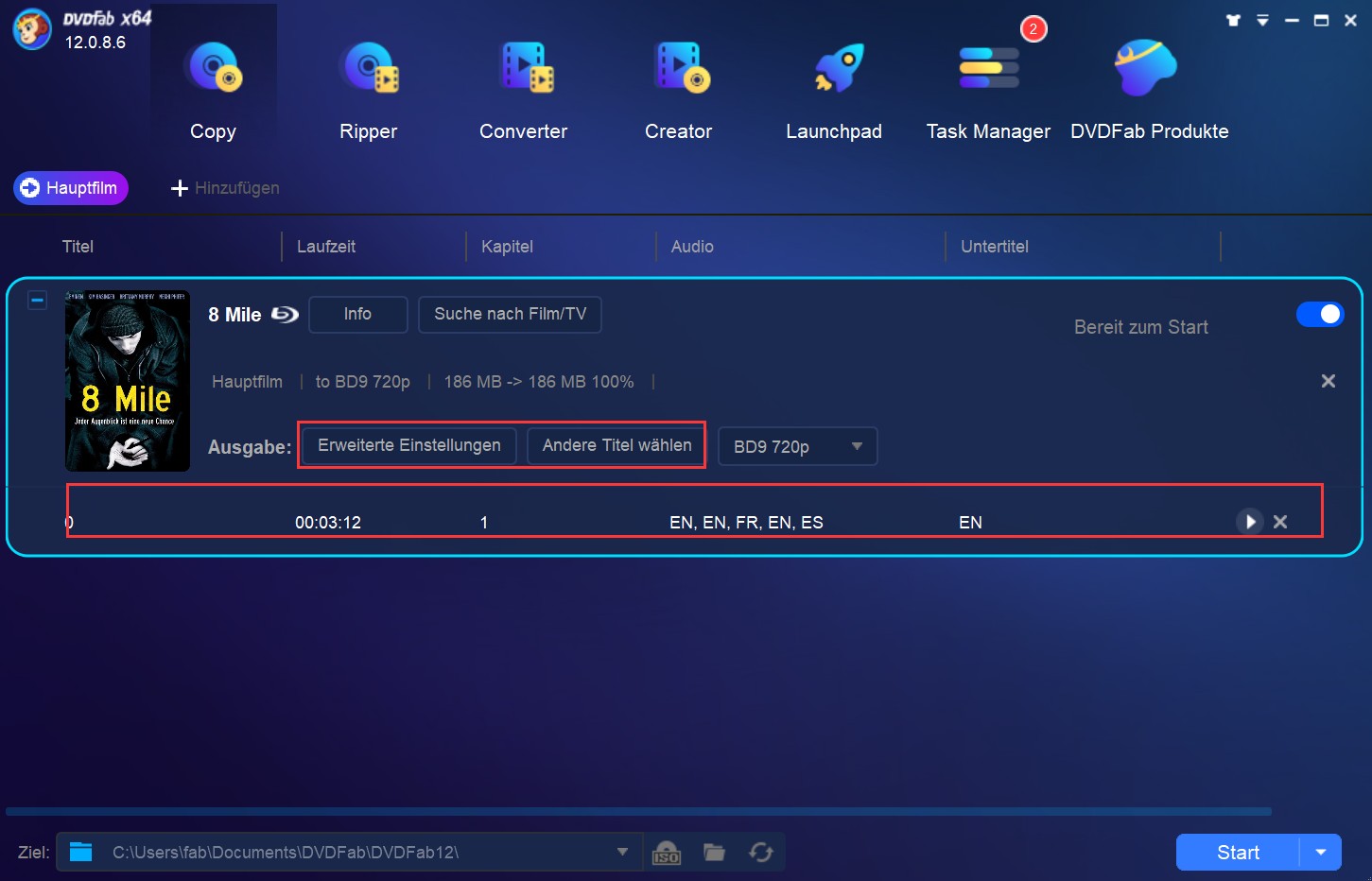The height and width of the screenshot is (881, 1372).
Task: Open the Converter module
Action: click(x=524, y=91)
